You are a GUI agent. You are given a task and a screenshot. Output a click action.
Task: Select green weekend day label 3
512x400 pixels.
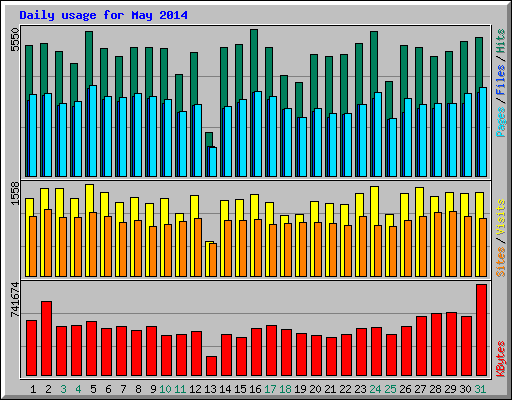pos(63,389)
